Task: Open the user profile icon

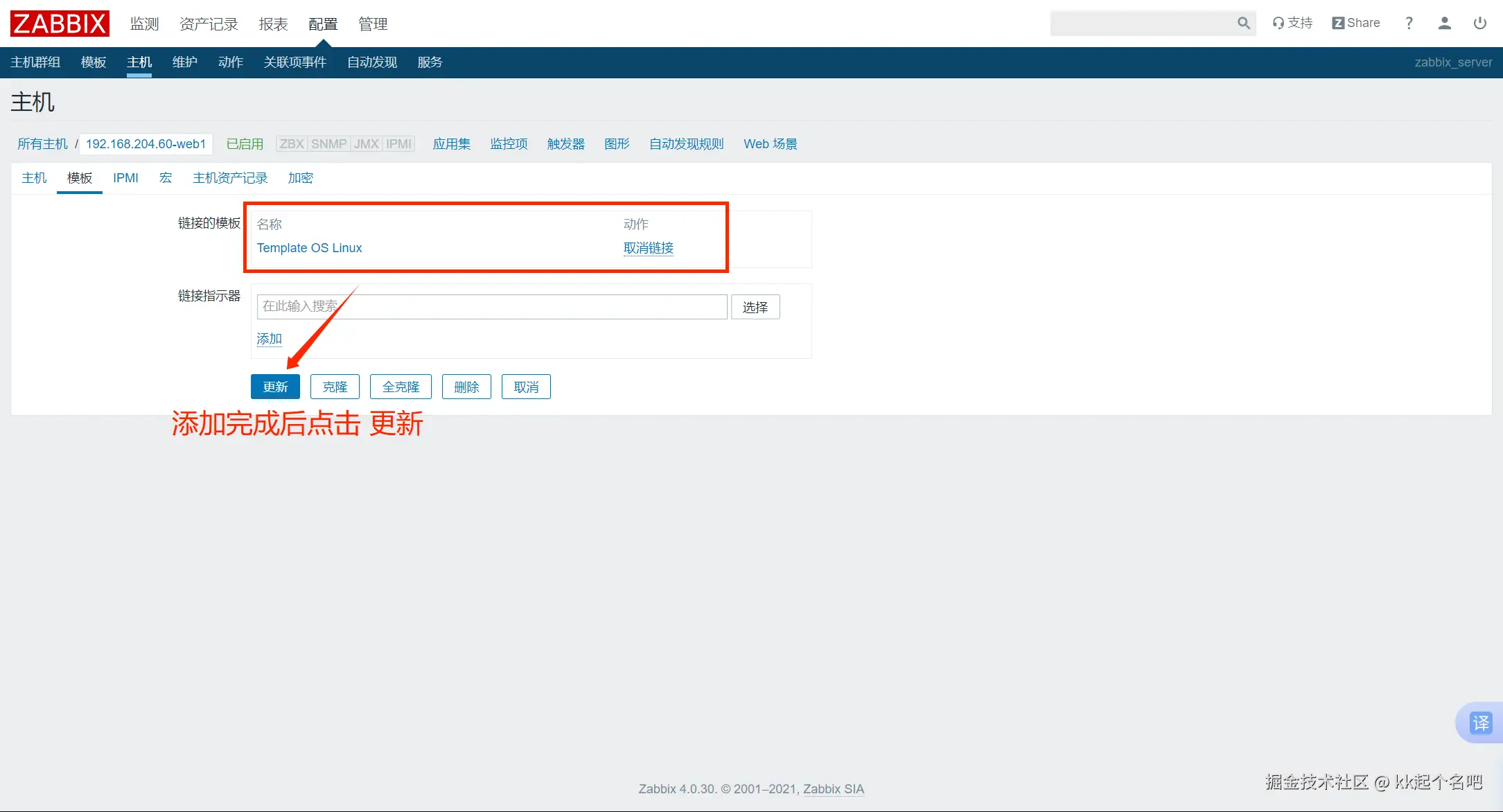Action: pos(1444,23)
